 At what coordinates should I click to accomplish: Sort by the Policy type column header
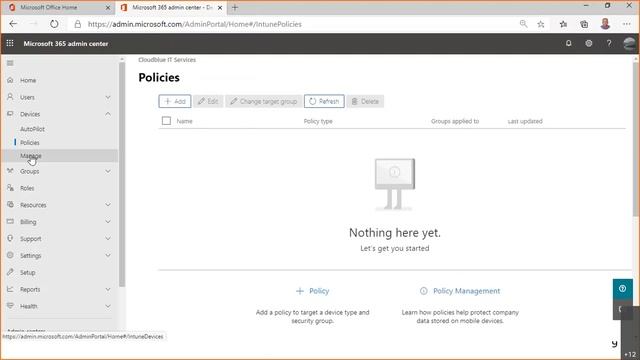(x=318, y=121)
